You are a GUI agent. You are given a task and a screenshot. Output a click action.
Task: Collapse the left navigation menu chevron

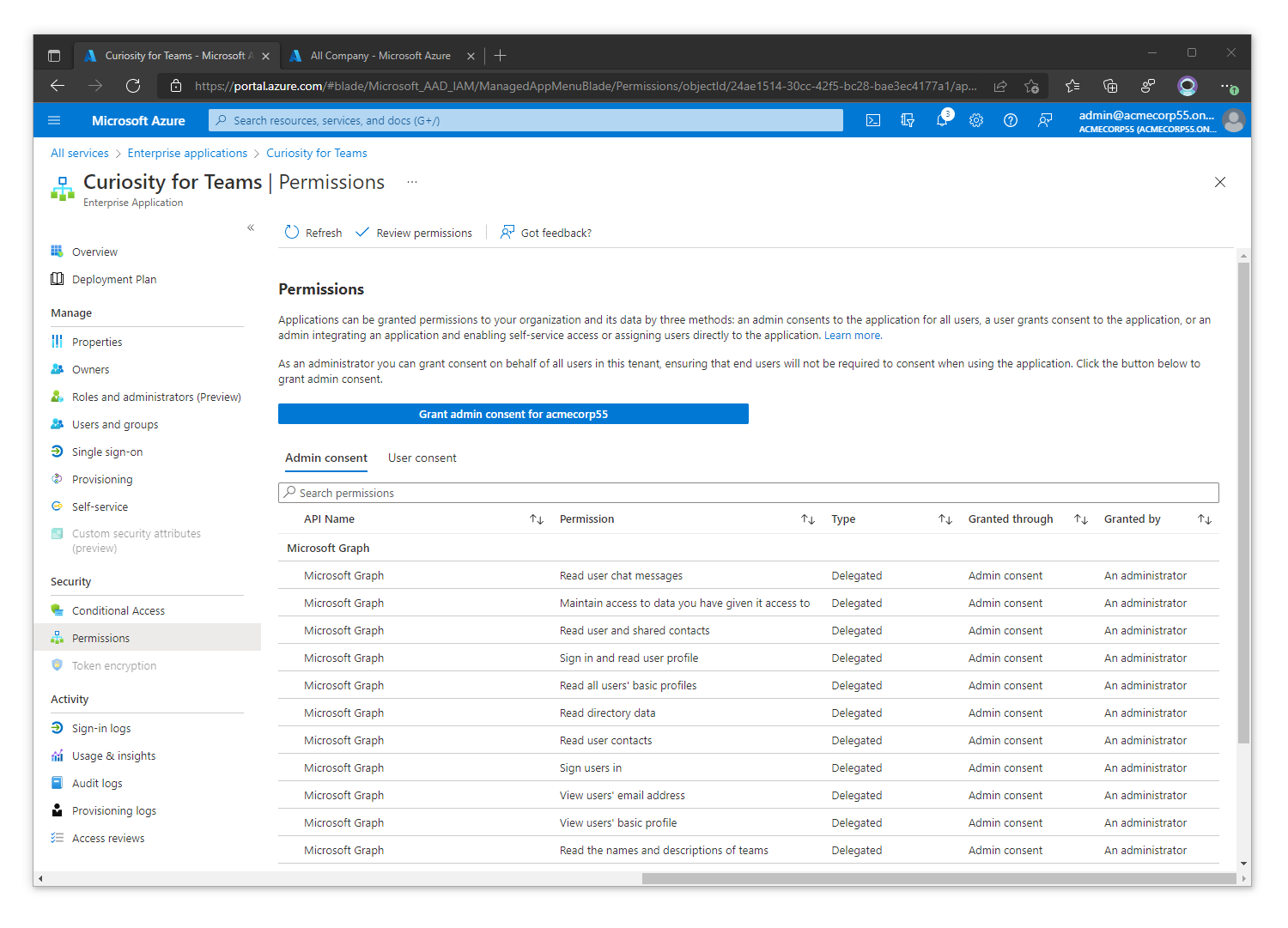[x=251, y=227]
